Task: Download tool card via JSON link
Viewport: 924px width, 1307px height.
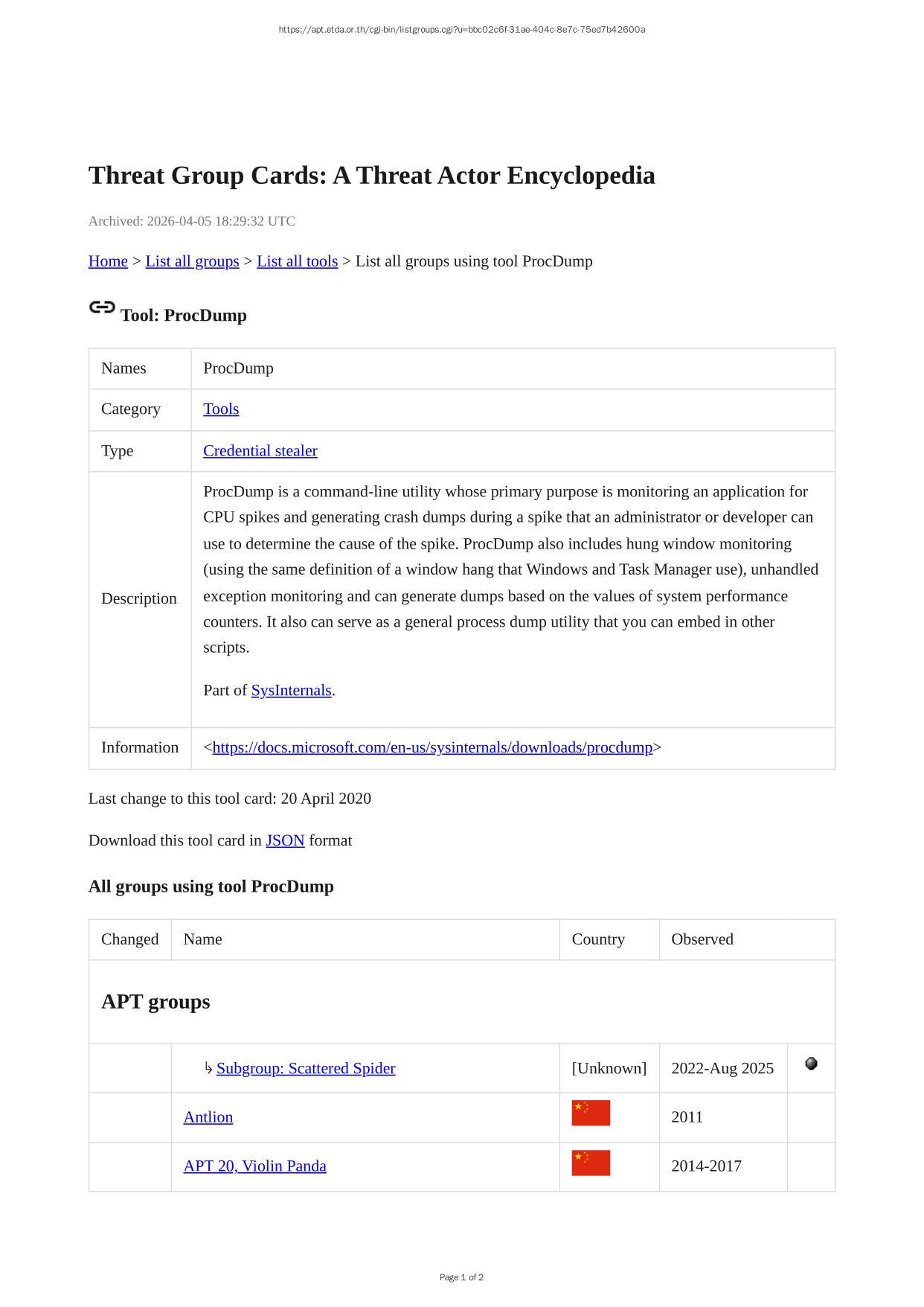Action: pos(285,840)
